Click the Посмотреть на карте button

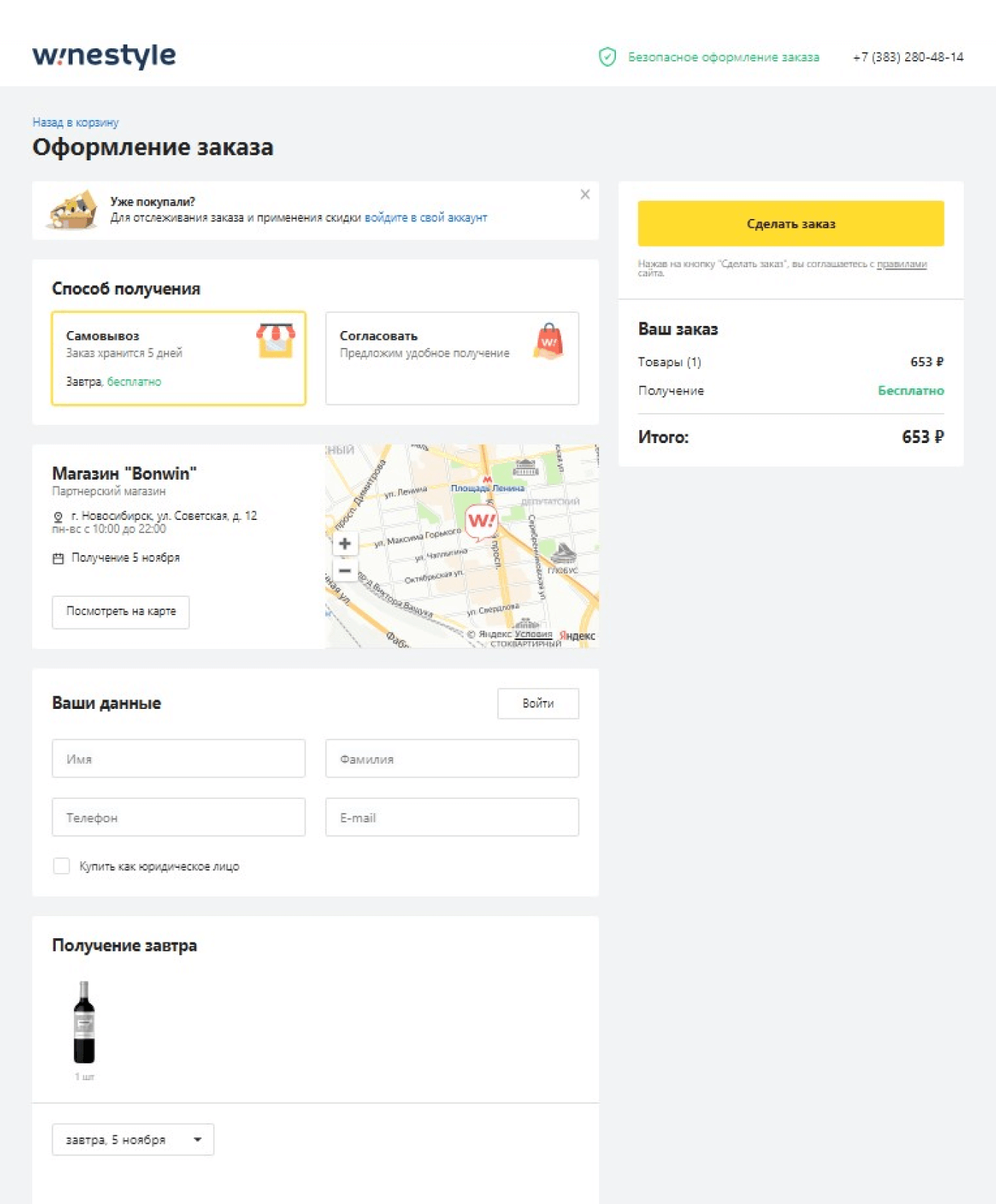coord(120,612)
